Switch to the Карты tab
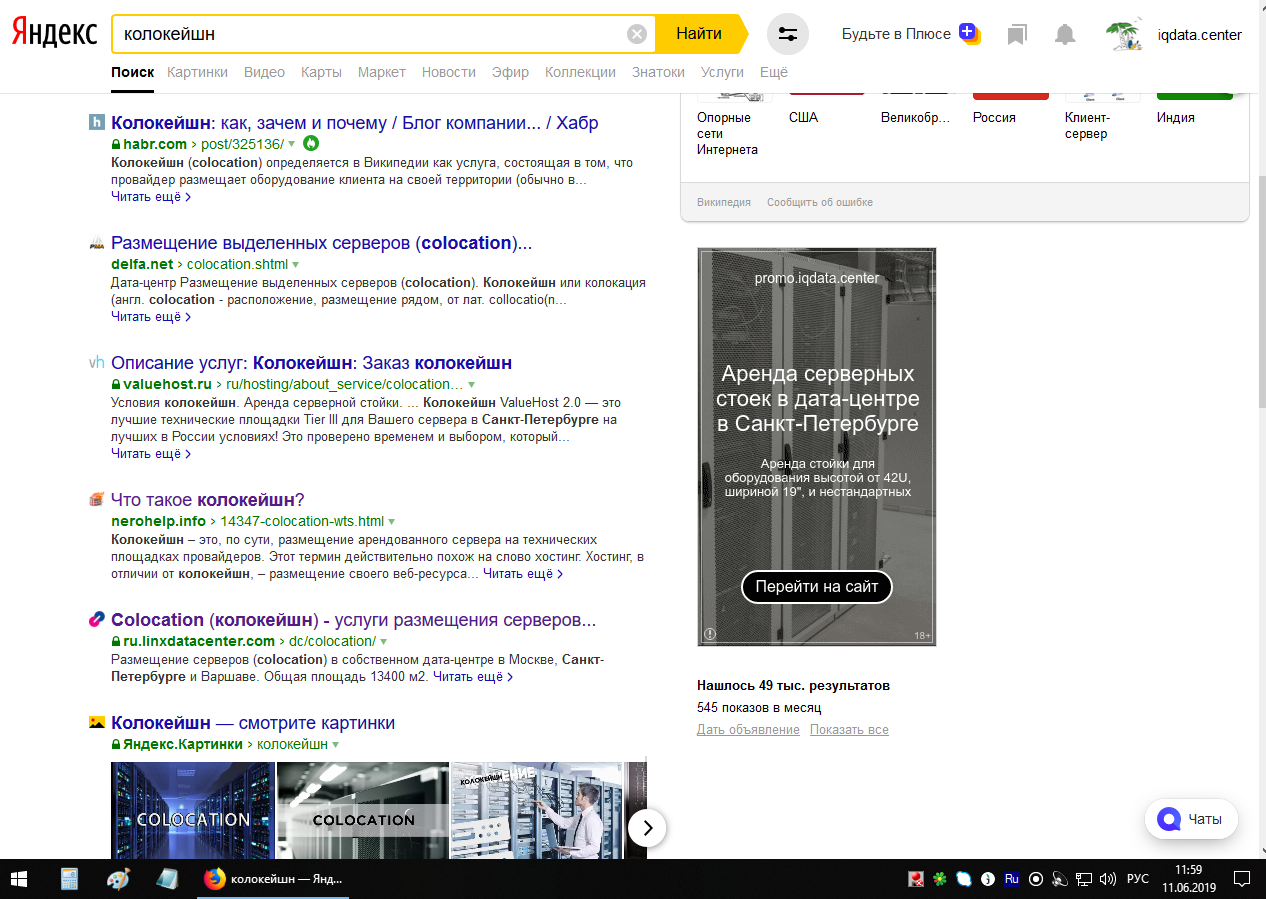Screen dimensions: 1266x899 (321, 72)
